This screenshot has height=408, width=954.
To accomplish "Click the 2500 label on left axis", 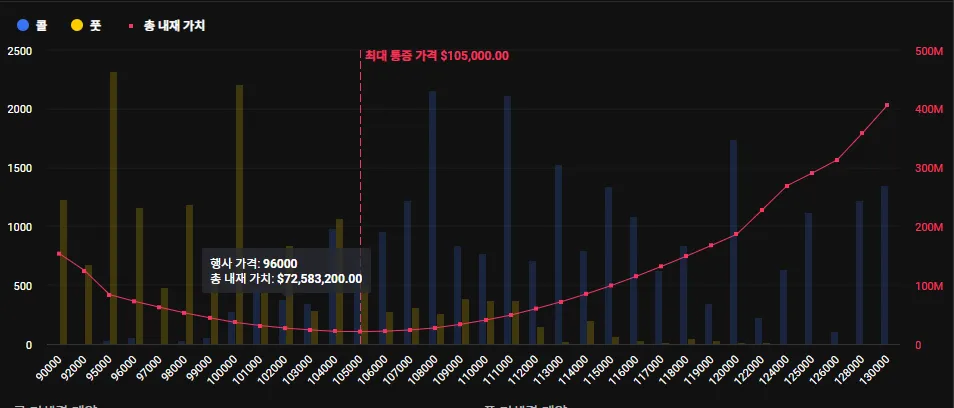I will point(20,51).
